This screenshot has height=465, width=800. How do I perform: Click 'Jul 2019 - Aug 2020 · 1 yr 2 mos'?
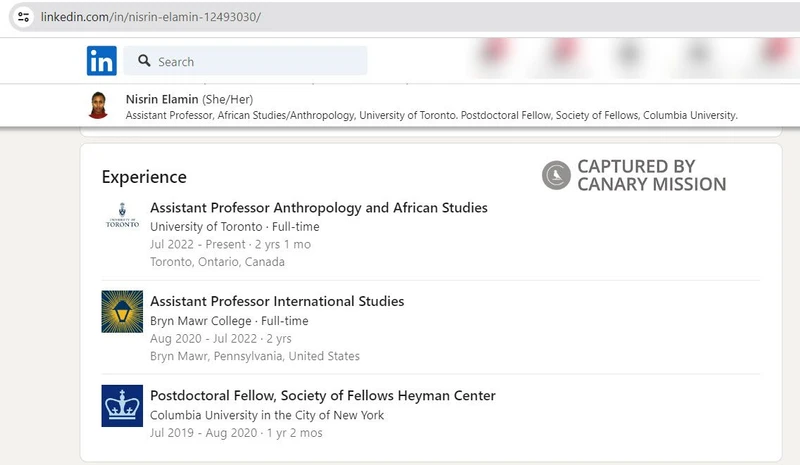click(236, 433)
